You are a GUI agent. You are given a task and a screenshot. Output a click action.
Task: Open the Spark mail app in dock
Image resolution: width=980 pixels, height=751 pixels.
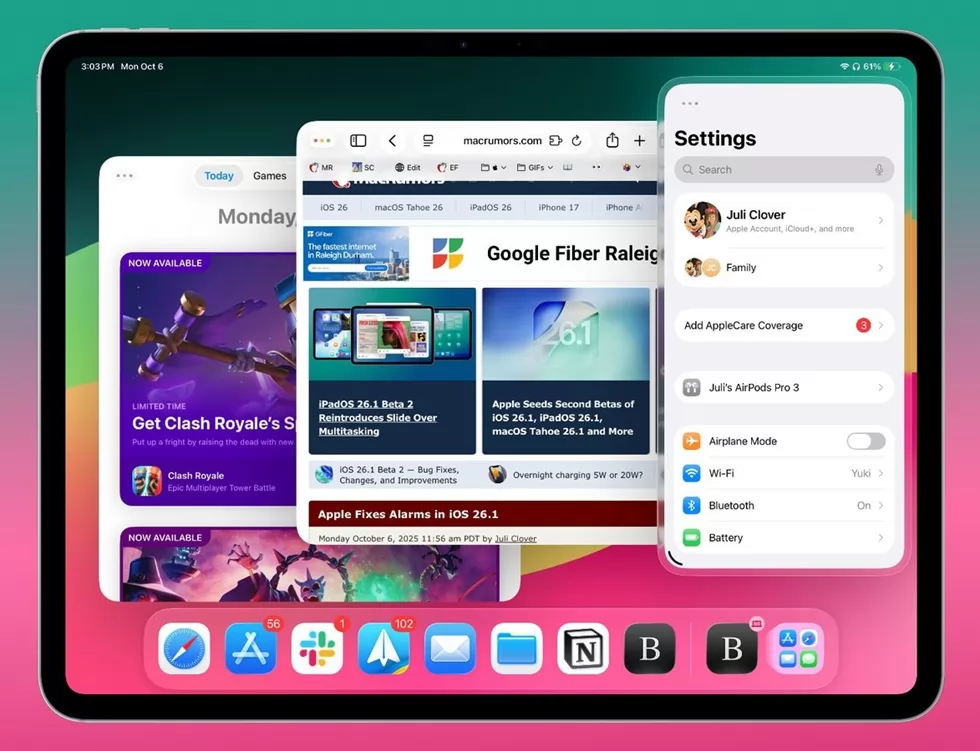[384, 648]
